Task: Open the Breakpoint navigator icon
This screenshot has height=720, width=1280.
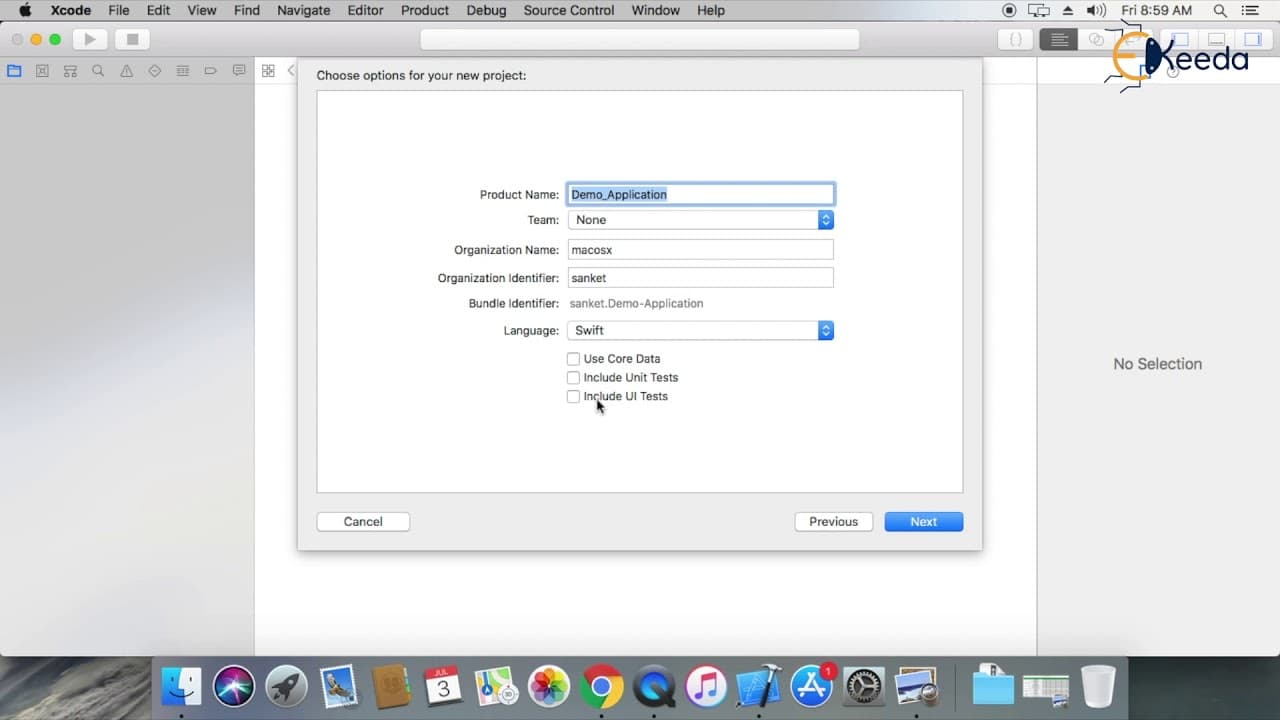Action: click(x=210, y=71)
